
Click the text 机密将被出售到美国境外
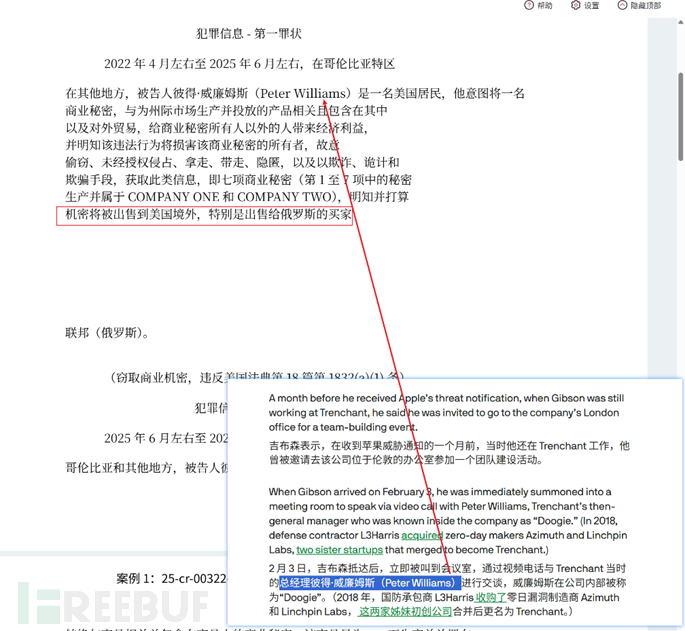pos(131,214)
